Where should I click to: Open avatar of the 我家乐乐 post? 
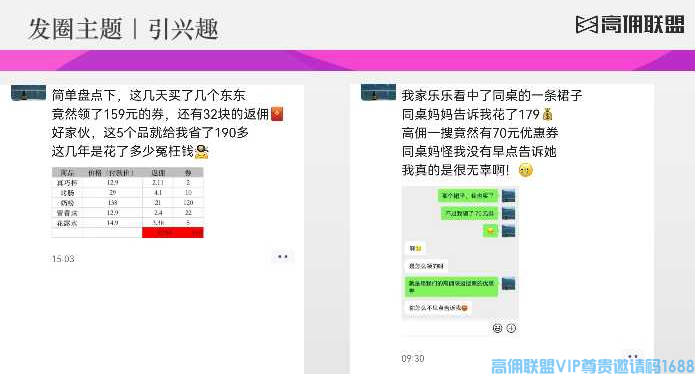(x=378, y=93)
